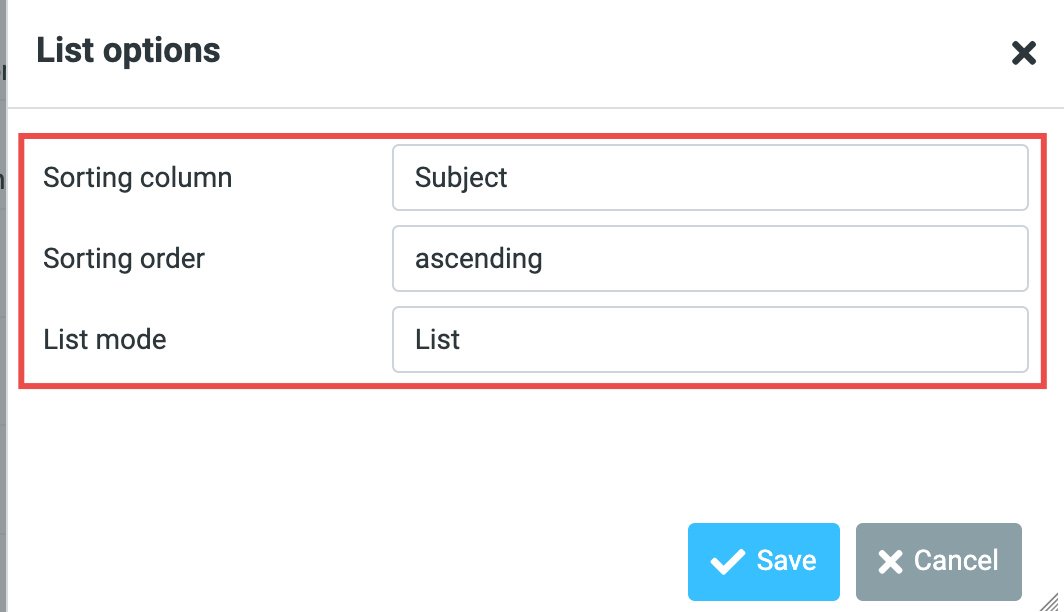The height and width of the screenshot is (612, 1064).
Task: Select the "Subject" value text
Action: click(461, 178)
